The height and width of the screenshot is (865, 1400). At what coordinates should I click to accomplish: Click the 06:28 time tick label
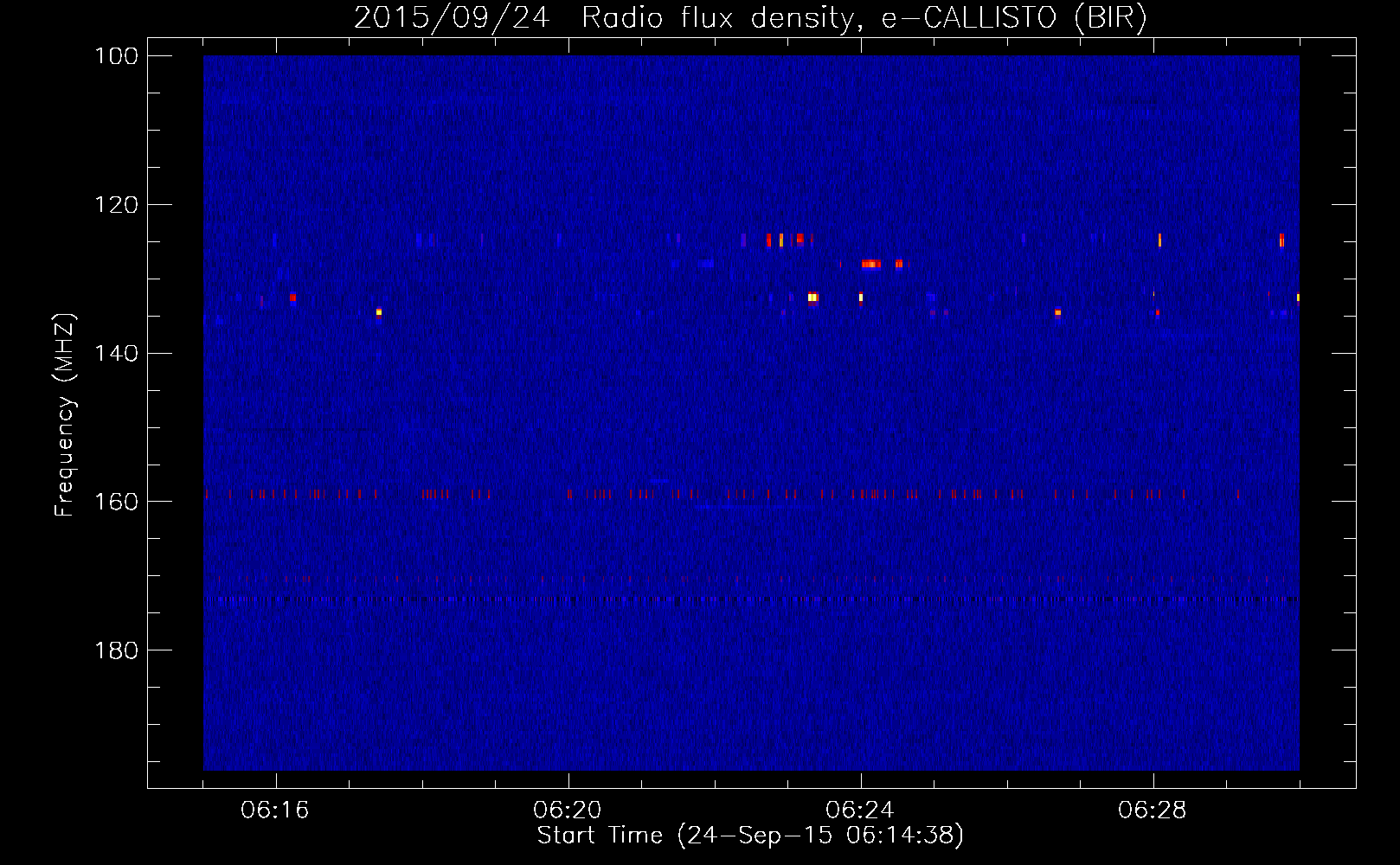[x=1153, y=810]
